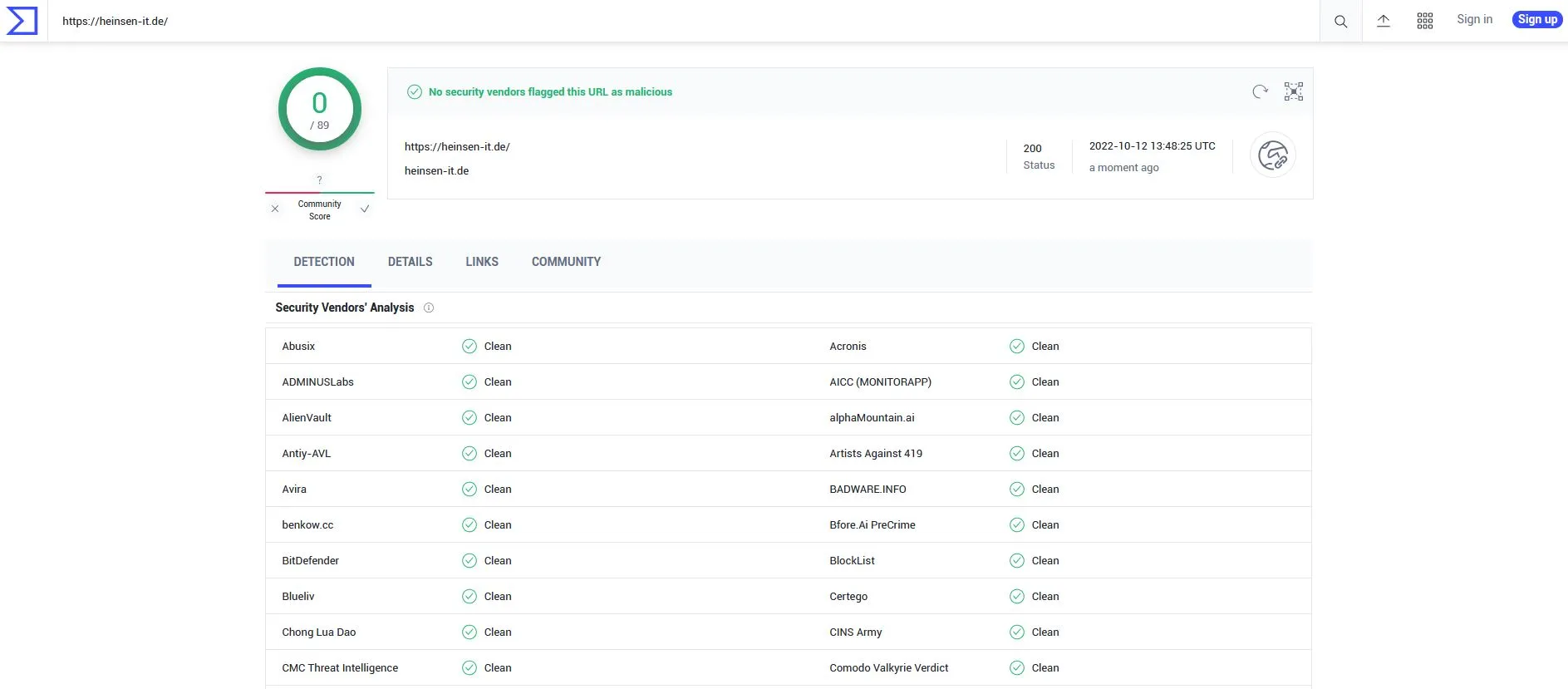This screenshot has width=1568, height=689.
Task: Open the apps grid menu icon
Action: click(1425, 22)
